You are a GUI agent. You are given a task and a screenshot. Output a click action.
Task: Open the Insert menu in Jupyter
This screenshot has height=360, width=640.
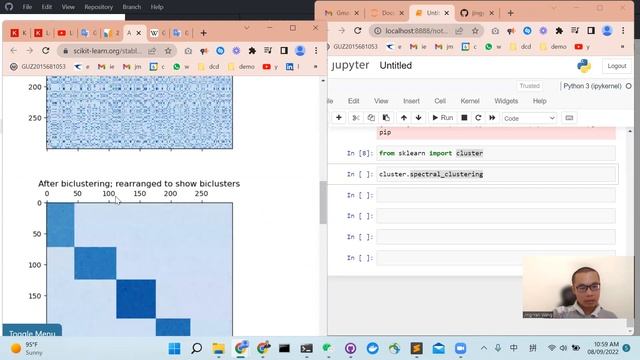[411, 101]
